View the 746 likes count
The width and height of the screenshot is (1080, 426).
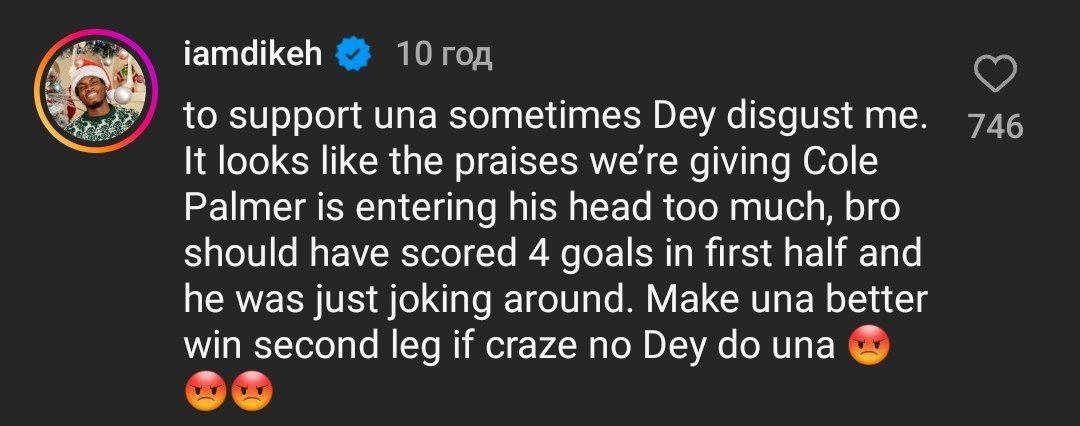click(995, 126)
